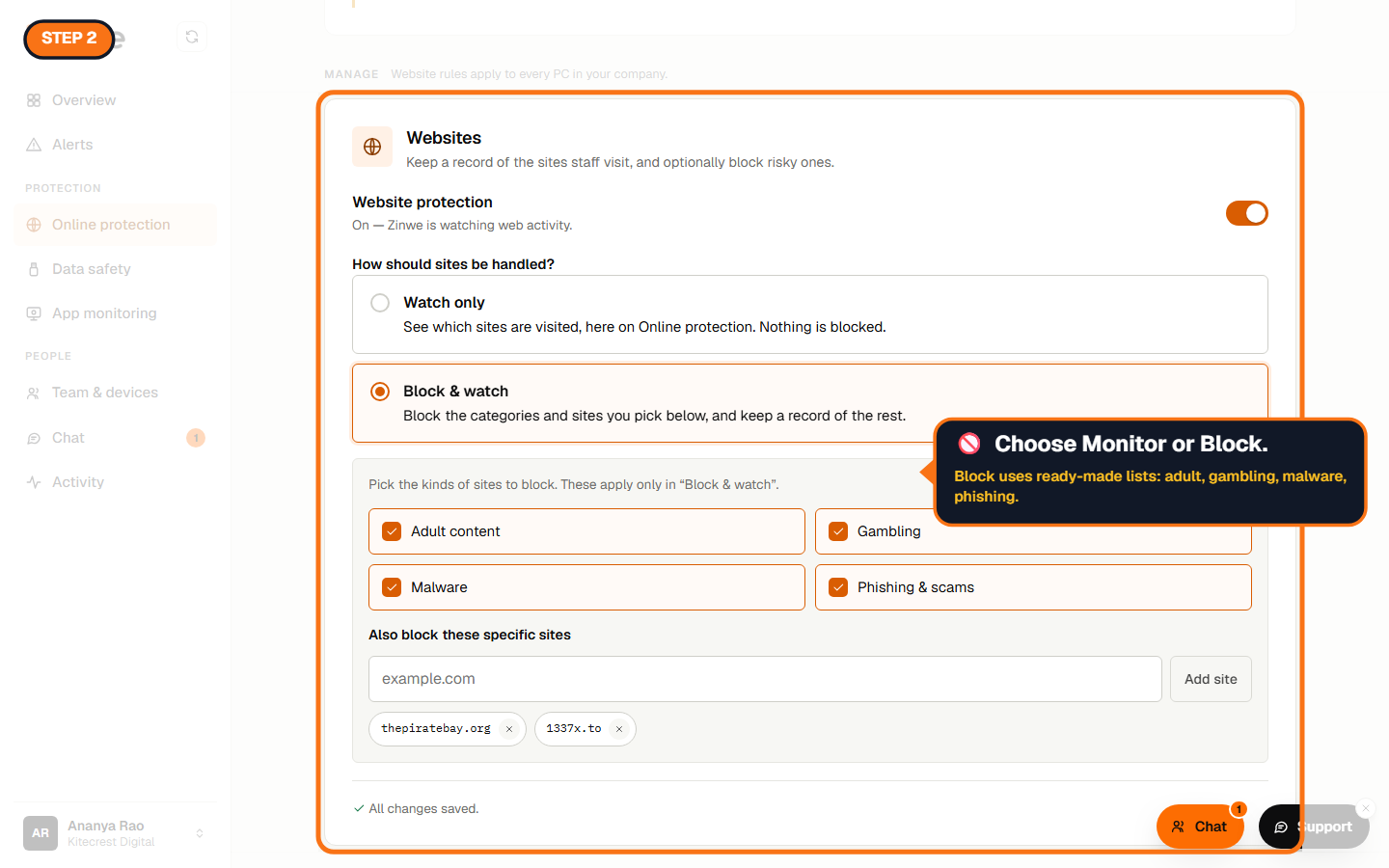Click the "How should sites be handled?" text
This screenshot has width=1389, height=868.
pos(453,264)
